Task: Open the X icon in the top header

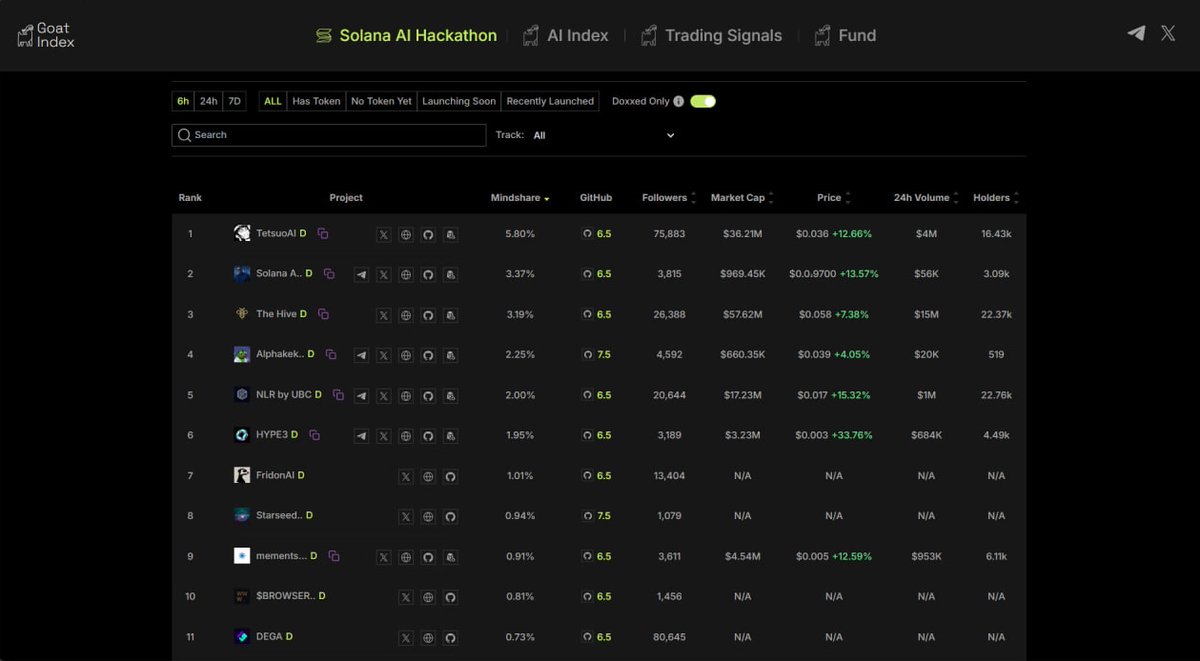Action: (1168, 33)
